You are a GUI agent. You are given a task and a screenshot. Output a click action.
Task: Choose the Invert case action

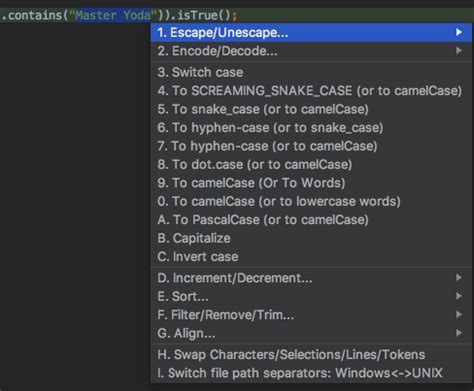point(311,257)
